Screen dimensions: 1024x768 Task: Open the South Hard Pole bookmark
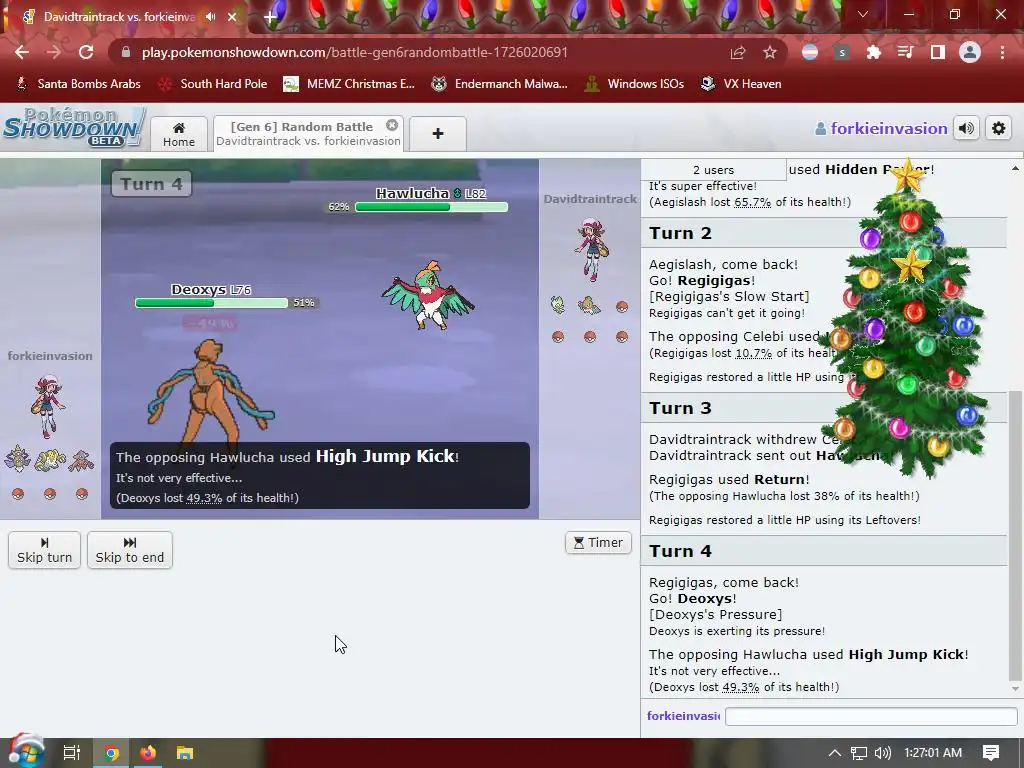[x=213, y=84]
